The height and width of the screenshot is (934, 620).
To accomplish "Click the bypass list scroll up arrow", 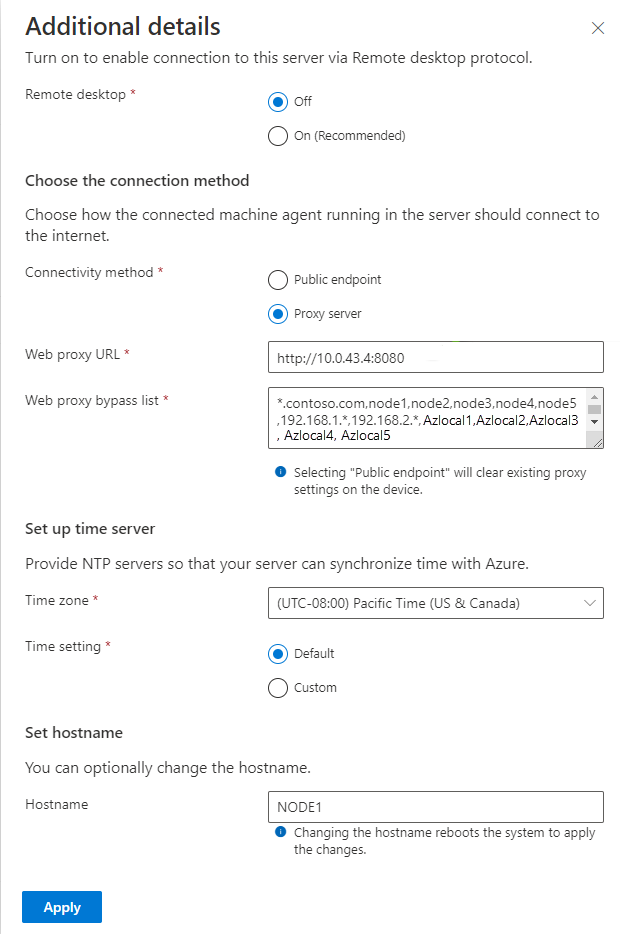I will 594,396.
